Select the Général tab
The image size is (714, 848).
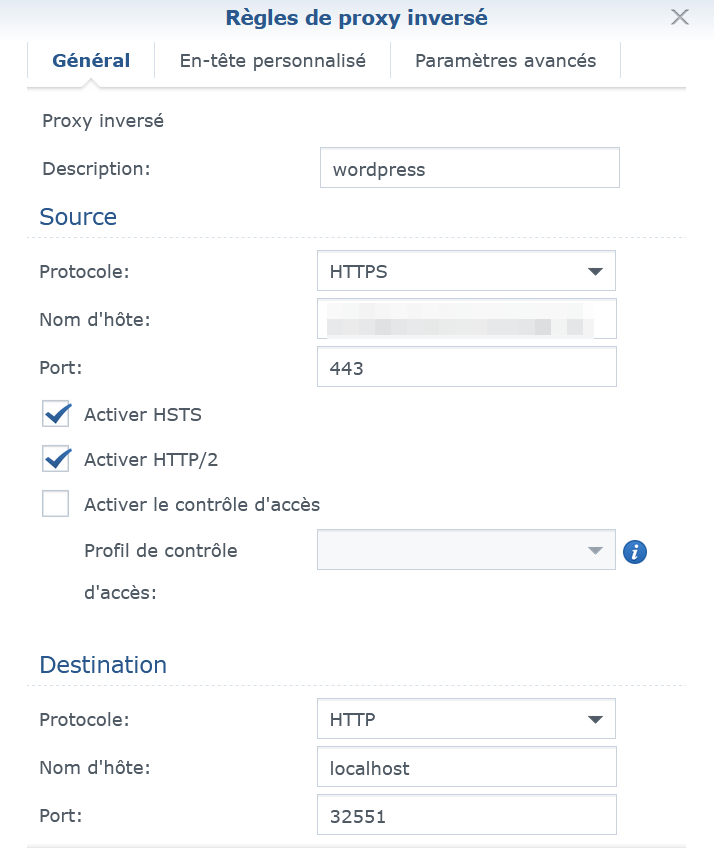click(x=91, y=61)
